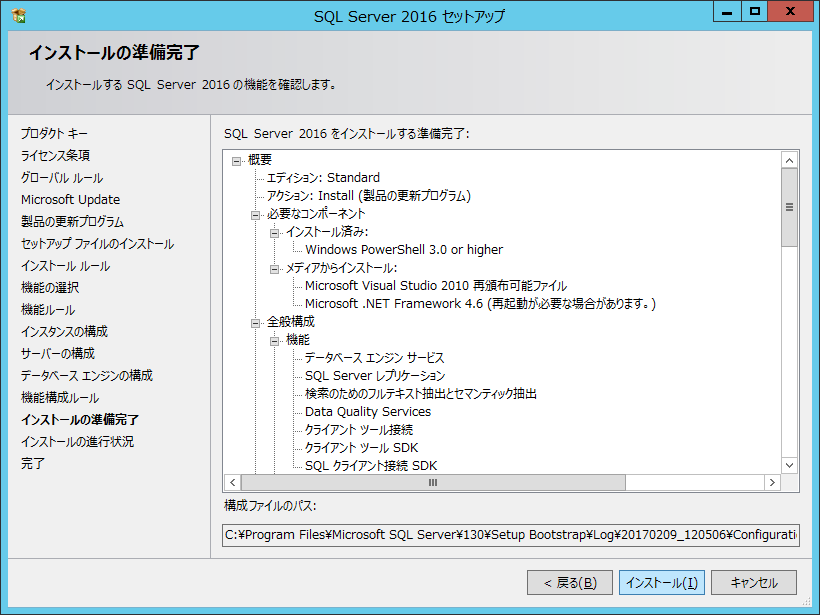Collapse the 機能 tree node

point(274,340)
